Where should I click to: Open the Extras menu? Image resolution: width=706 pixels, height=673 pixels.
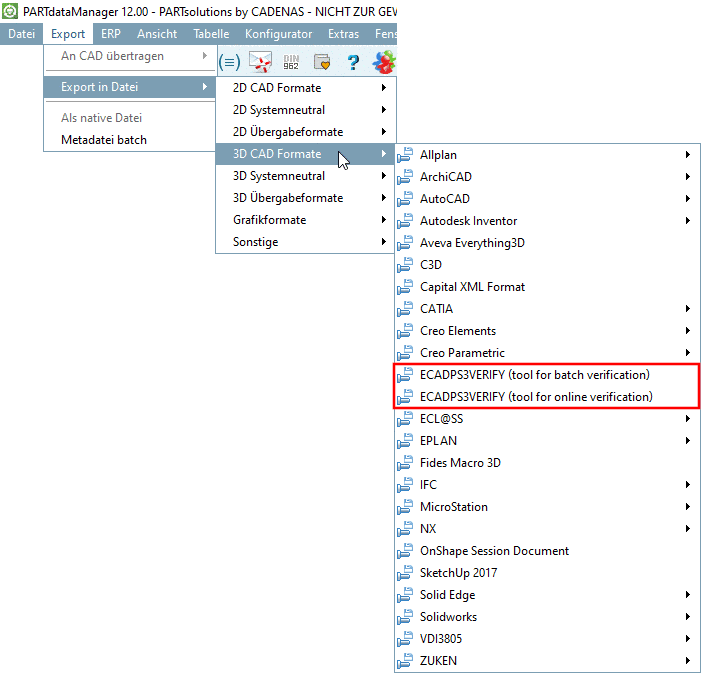tap(343, 34)
